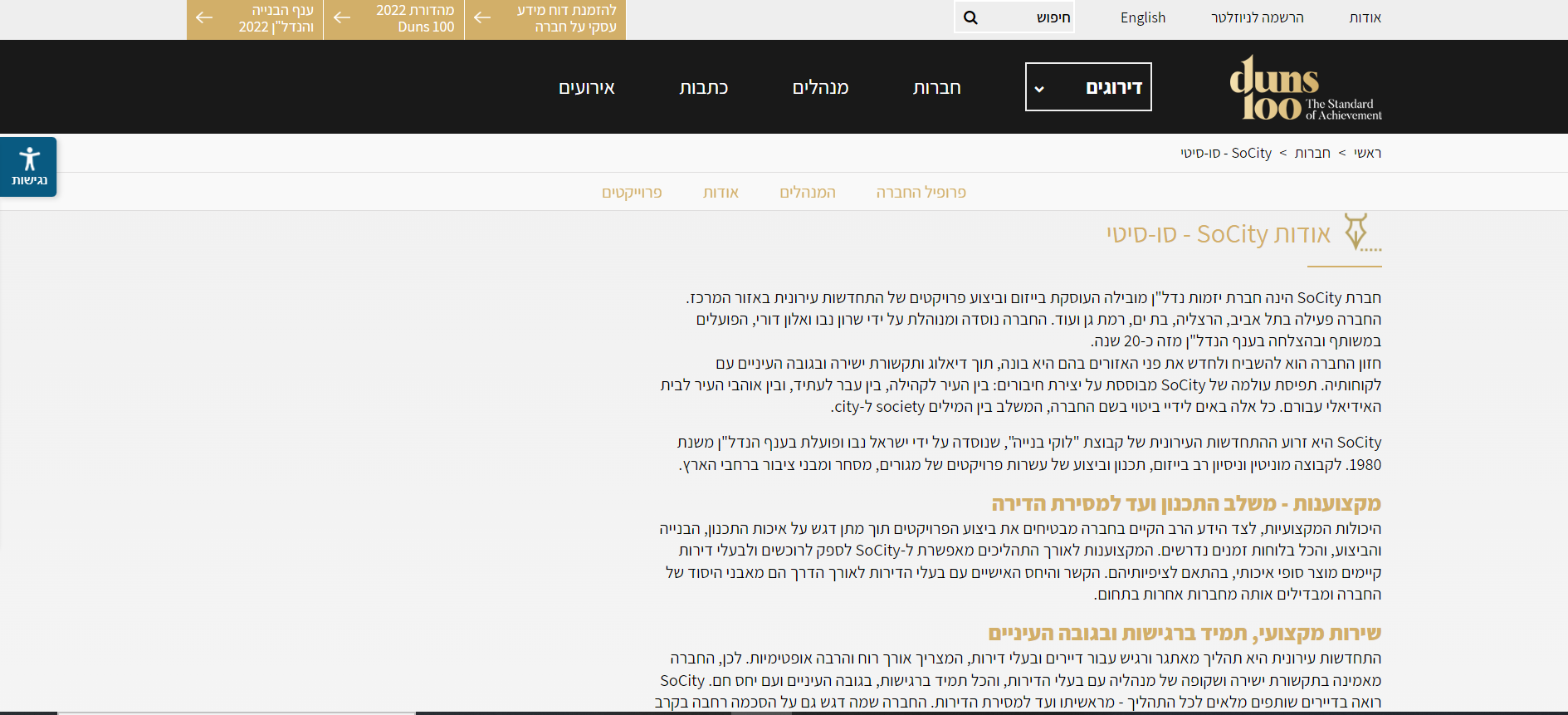This screenshot has height=715, width=1568.
Task: Click the pen nib icon beside the SoCity title
Action: pos(1361,233)
